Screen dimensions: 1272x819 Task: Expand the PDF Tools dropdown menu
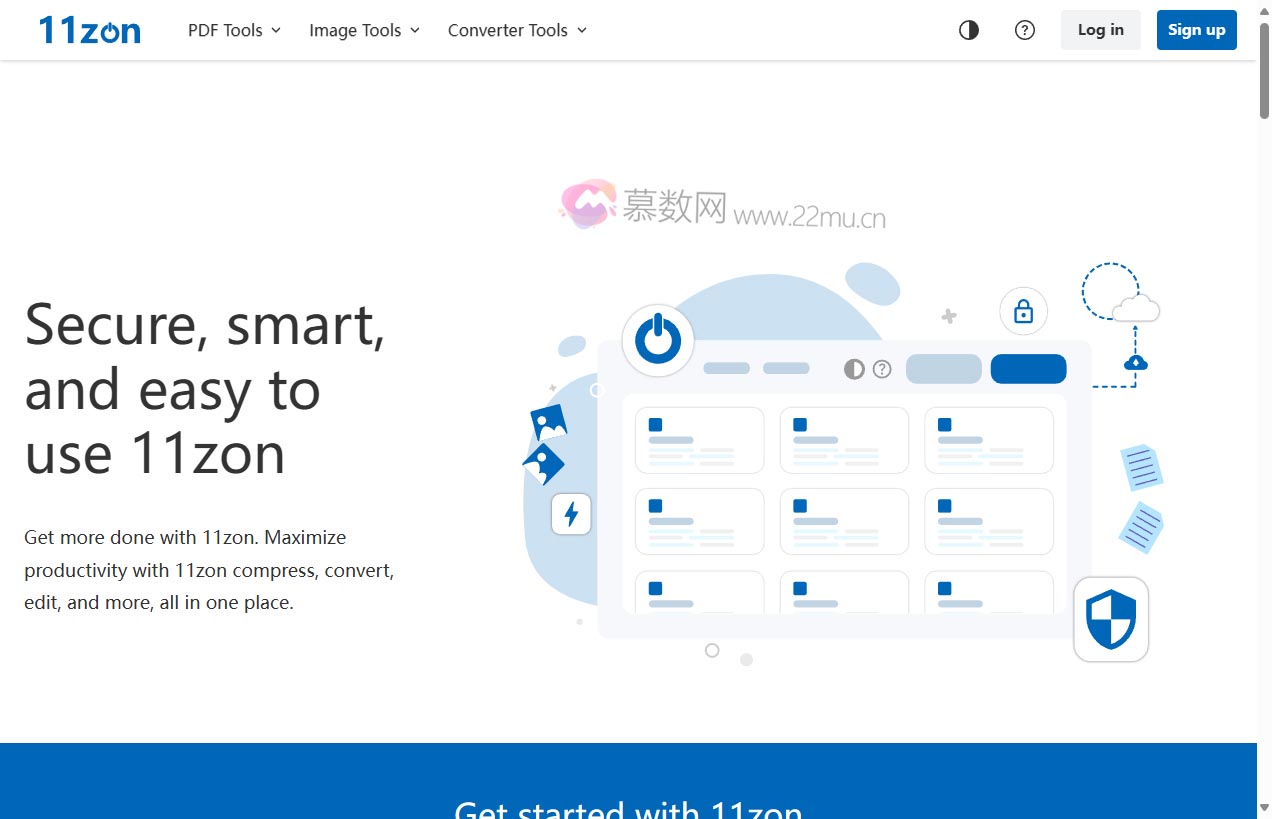point(234,30)
